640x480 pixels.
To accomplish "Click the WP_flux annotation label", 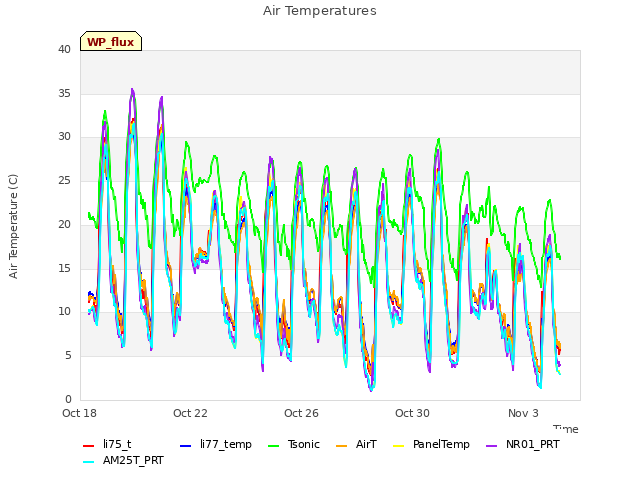I will [111, 42].
